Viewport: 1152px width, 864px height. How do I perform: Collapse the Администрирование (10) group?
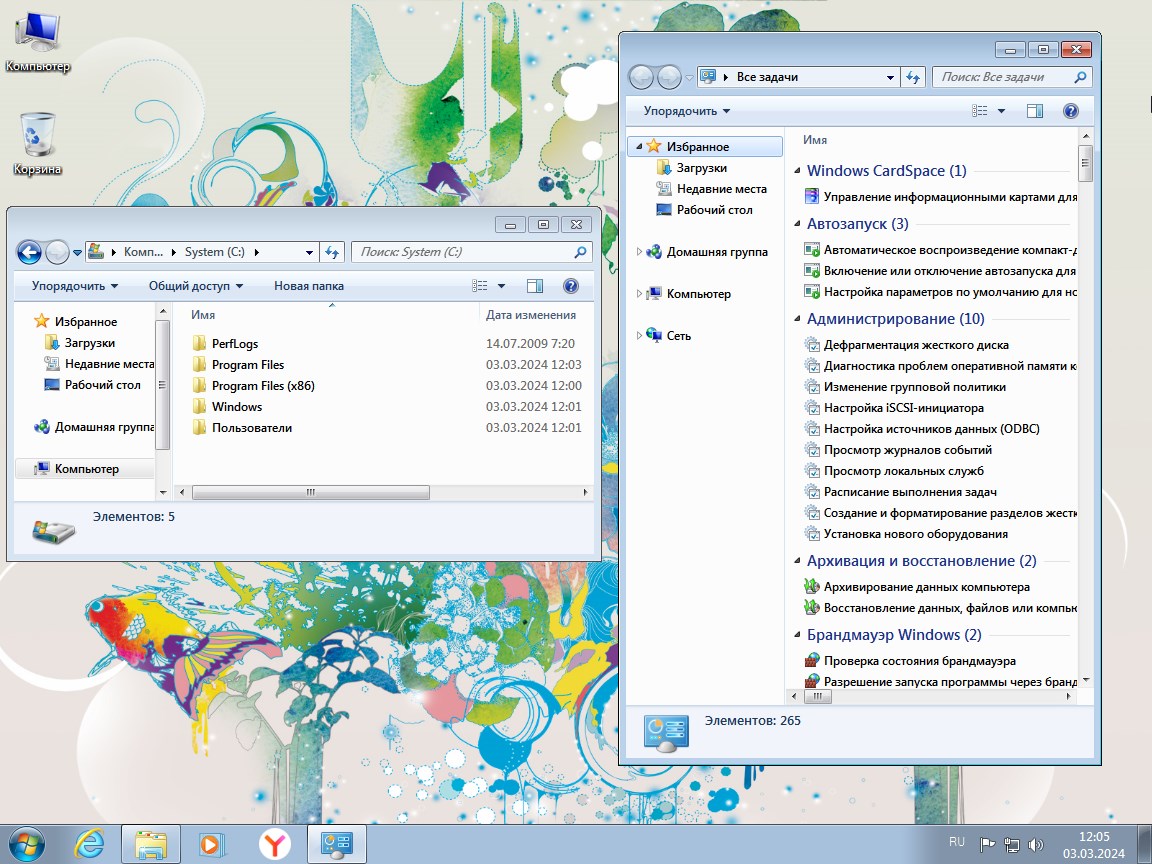797,319
